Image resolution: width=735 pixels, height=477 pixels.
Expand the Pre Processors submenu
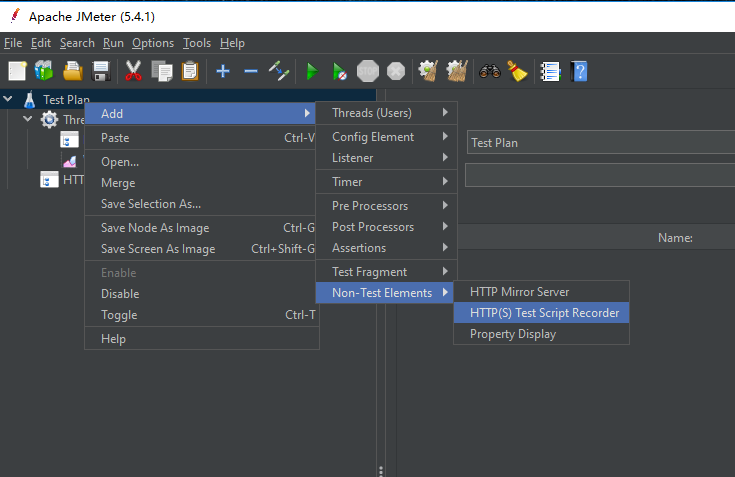point(386,206)
